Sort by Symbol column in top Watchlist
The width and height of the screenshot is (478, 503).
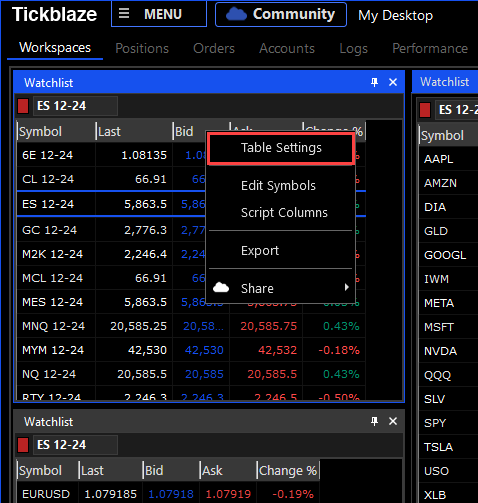[x=56, y=131]
